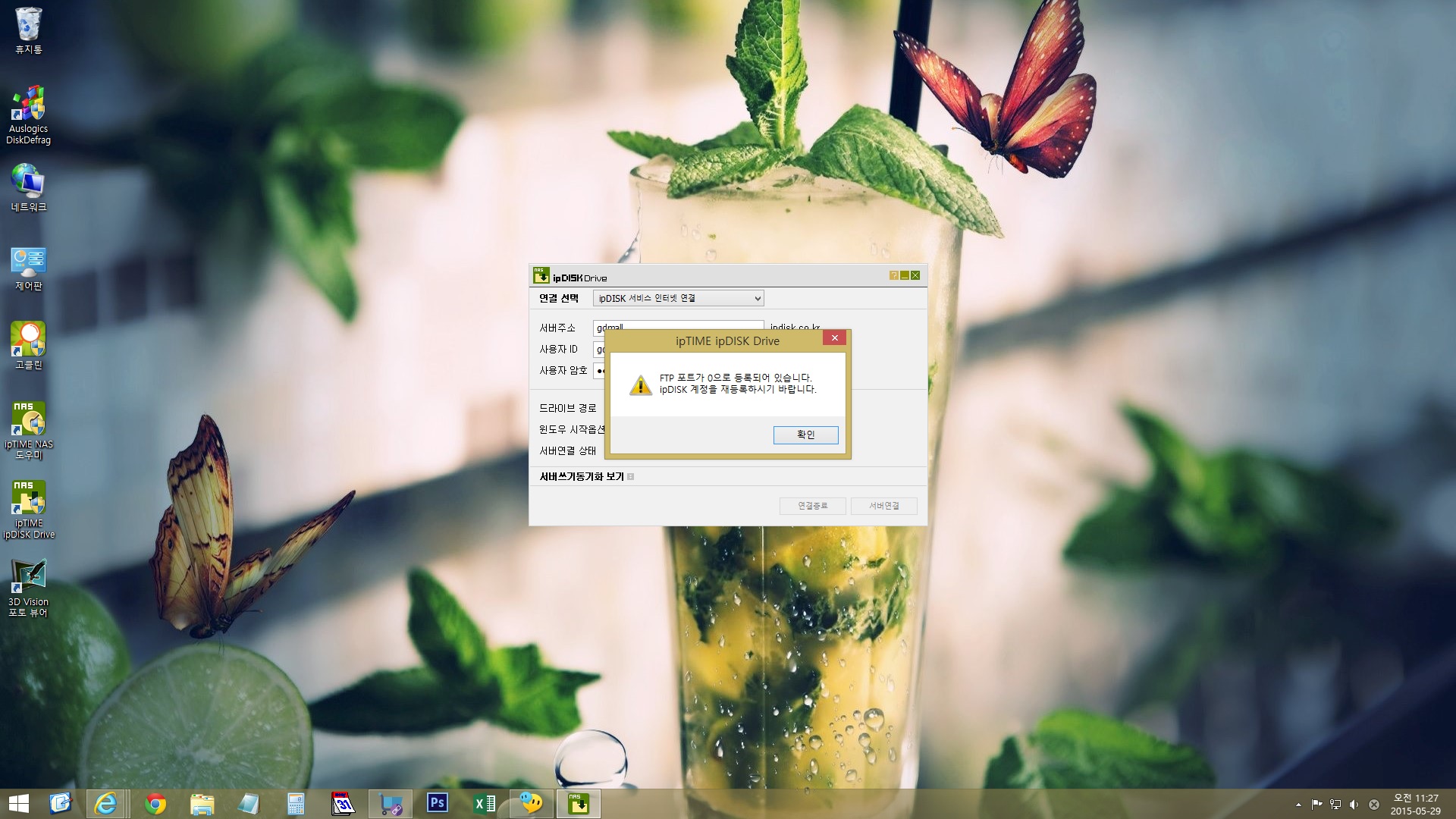Open the Action Center flag tray icon
The height and width of the screenshot is (819, 1456).
(x=1317, y=805)
